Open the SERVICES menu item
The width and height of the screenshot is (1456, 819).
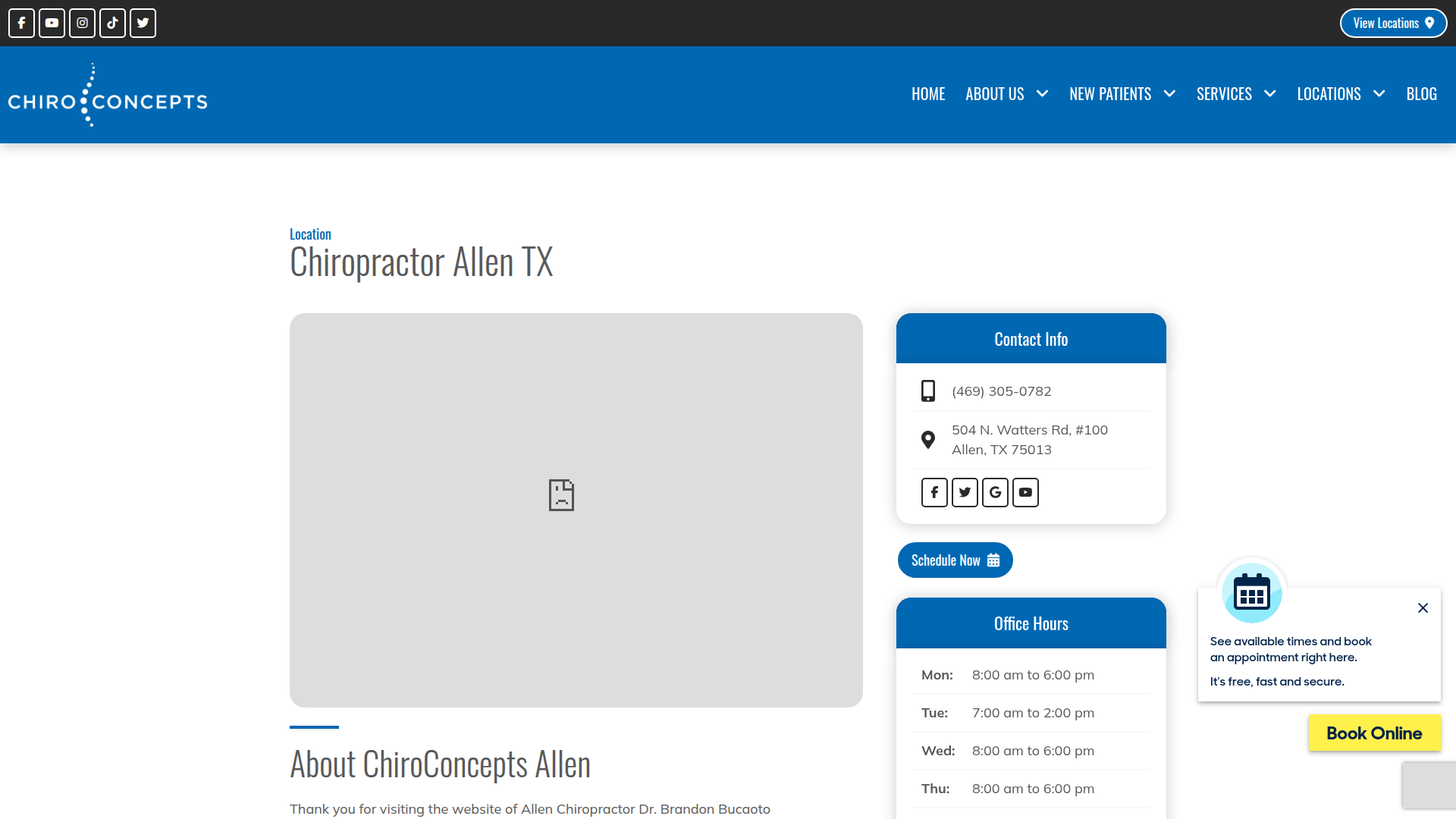[1224, 94]
